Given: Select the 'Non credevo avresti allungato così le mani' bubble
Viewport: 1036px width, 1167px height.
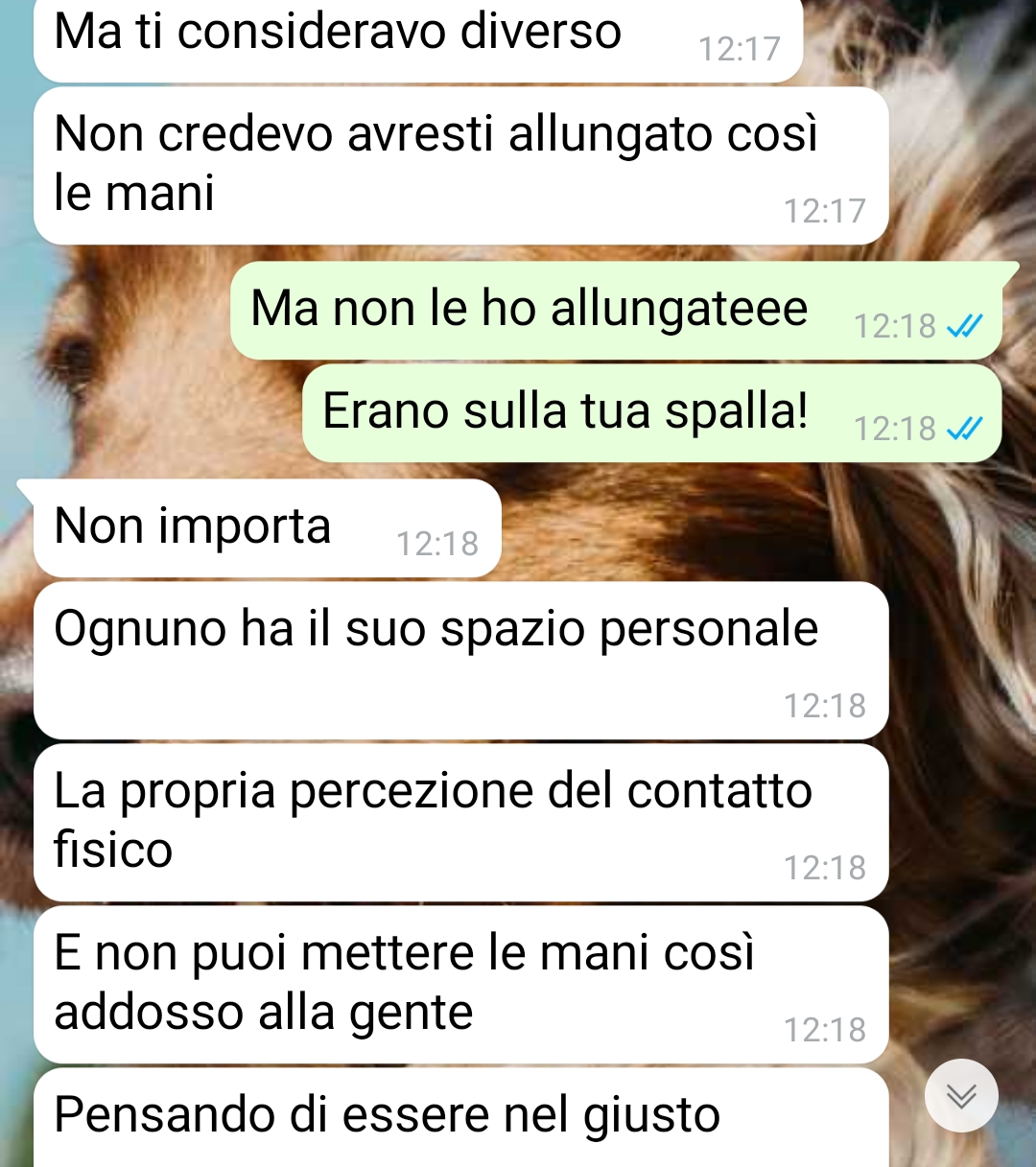Looking at the screenshot, I should point(461,166).
